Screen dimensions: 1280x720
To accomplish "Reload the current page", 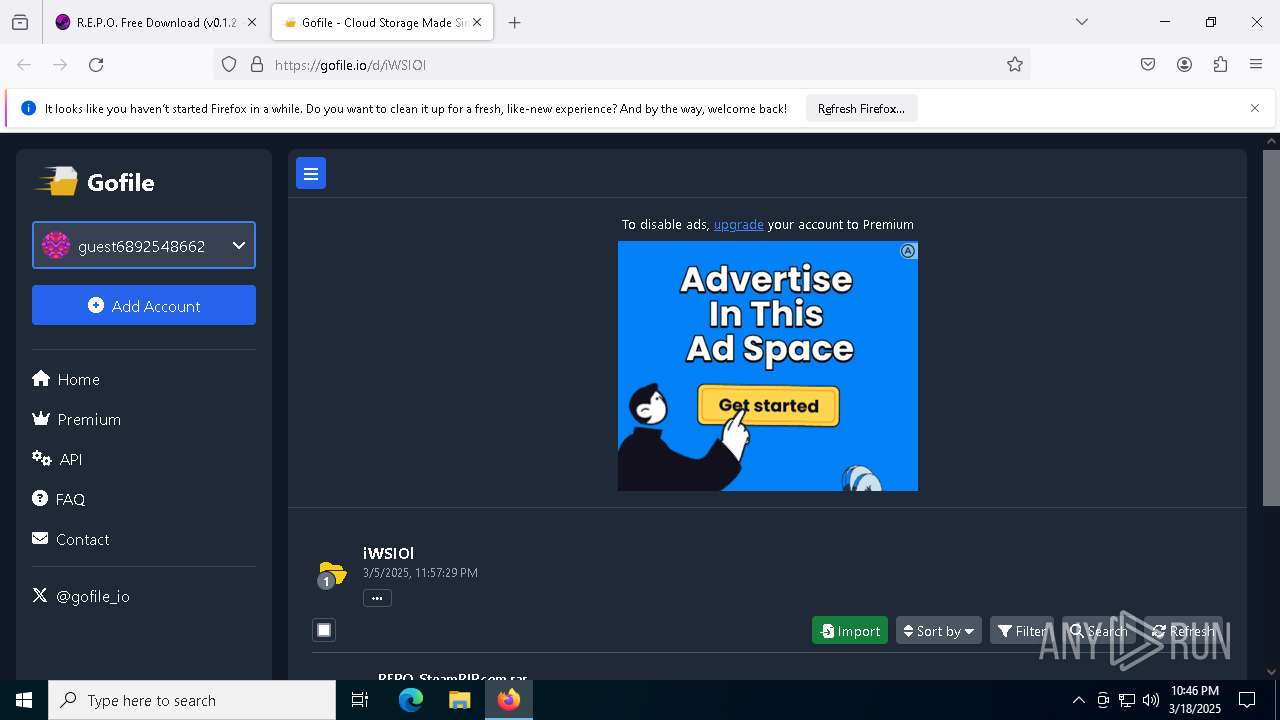I will click(x=96, y=64).
